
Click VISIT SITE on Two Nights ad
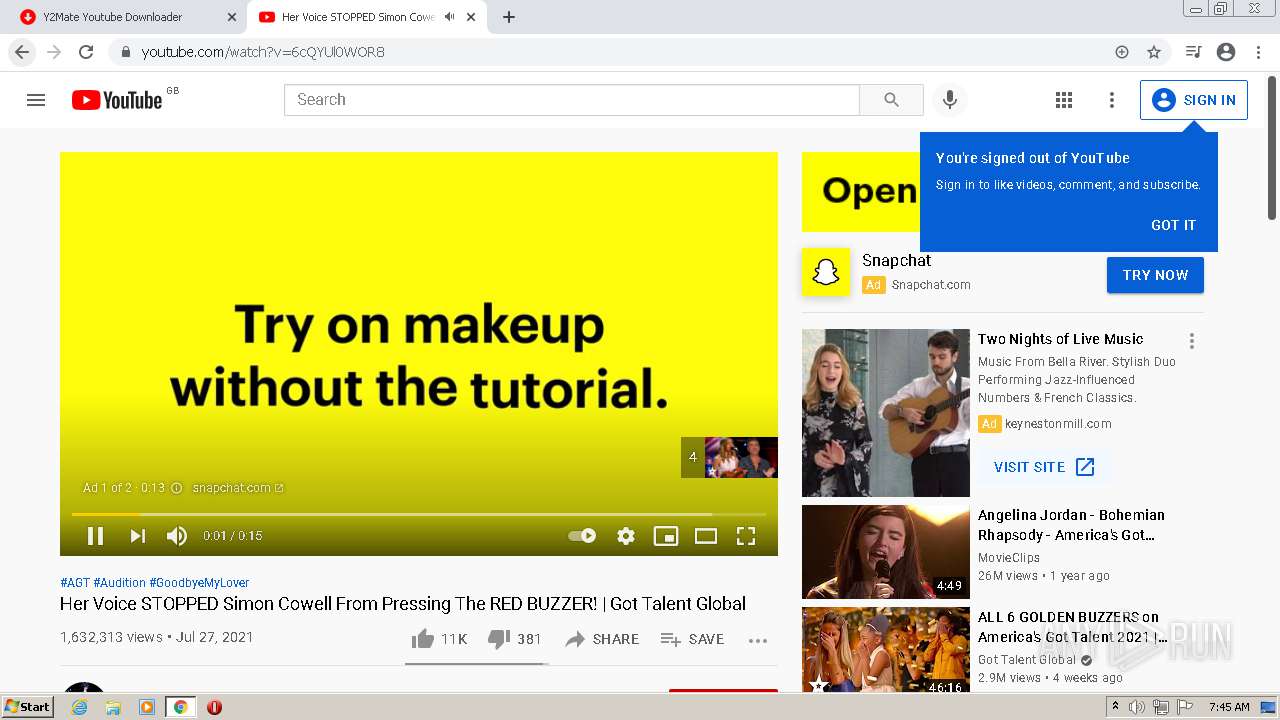(1044, 467)
